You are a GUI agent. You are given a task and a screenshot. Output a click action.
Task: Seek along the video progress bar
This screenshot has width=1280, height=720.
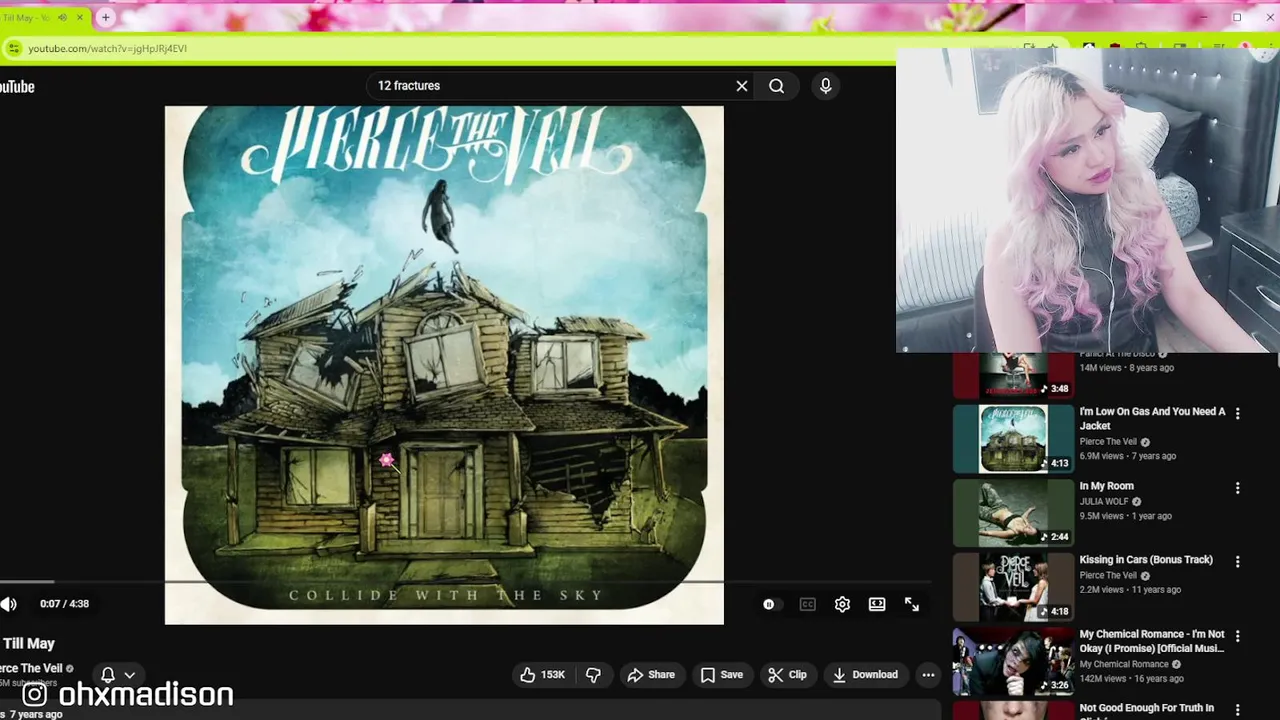point(465,581)
